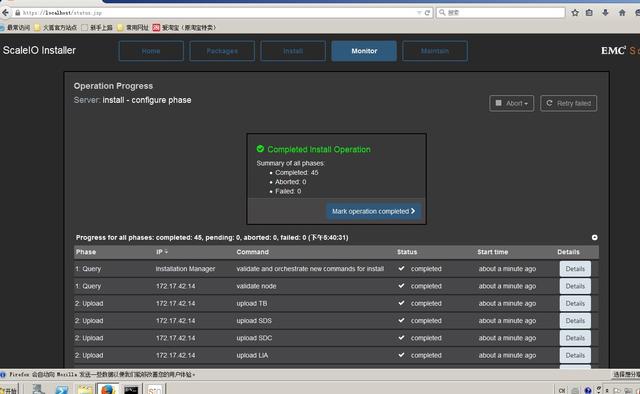Open Server Manager from the taskbar
640x394 pixels.
(39, 389)
